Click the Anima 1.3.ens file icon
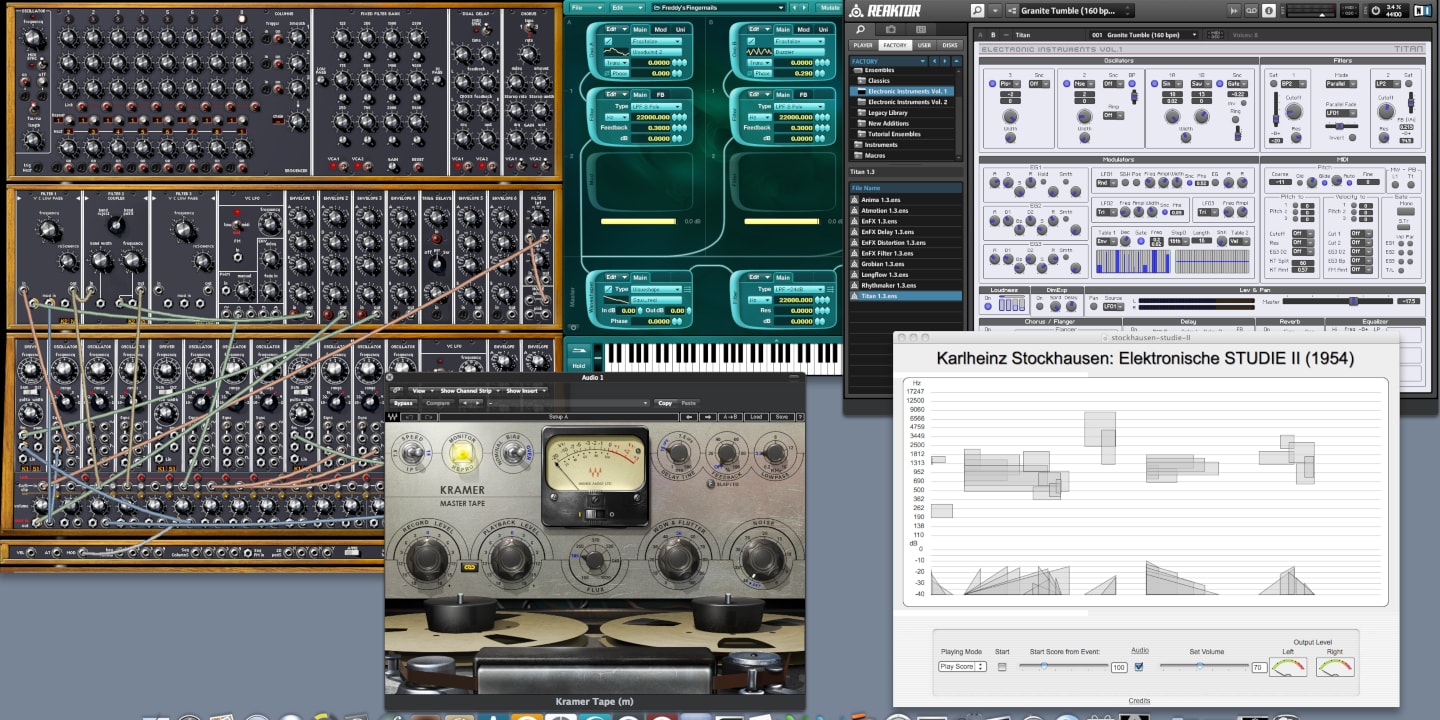 (854, 200)
